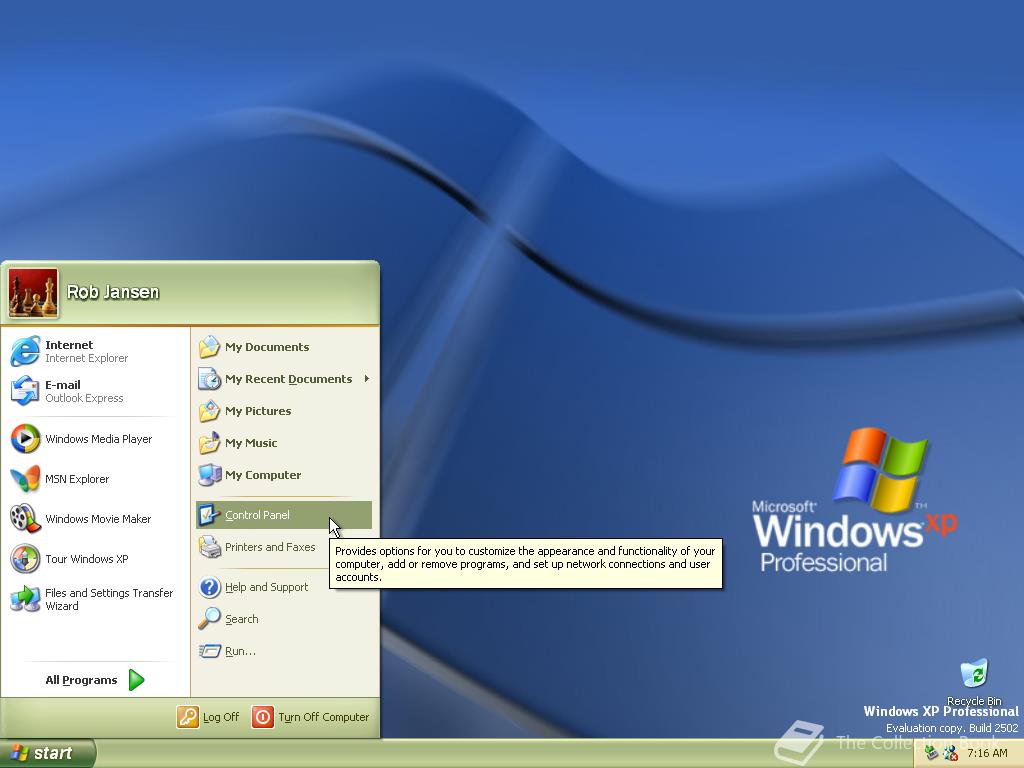Click the MSN Explorer label
Image resolution: width=1024 pixels, height=768 pixels.
(x=77, y=479)
